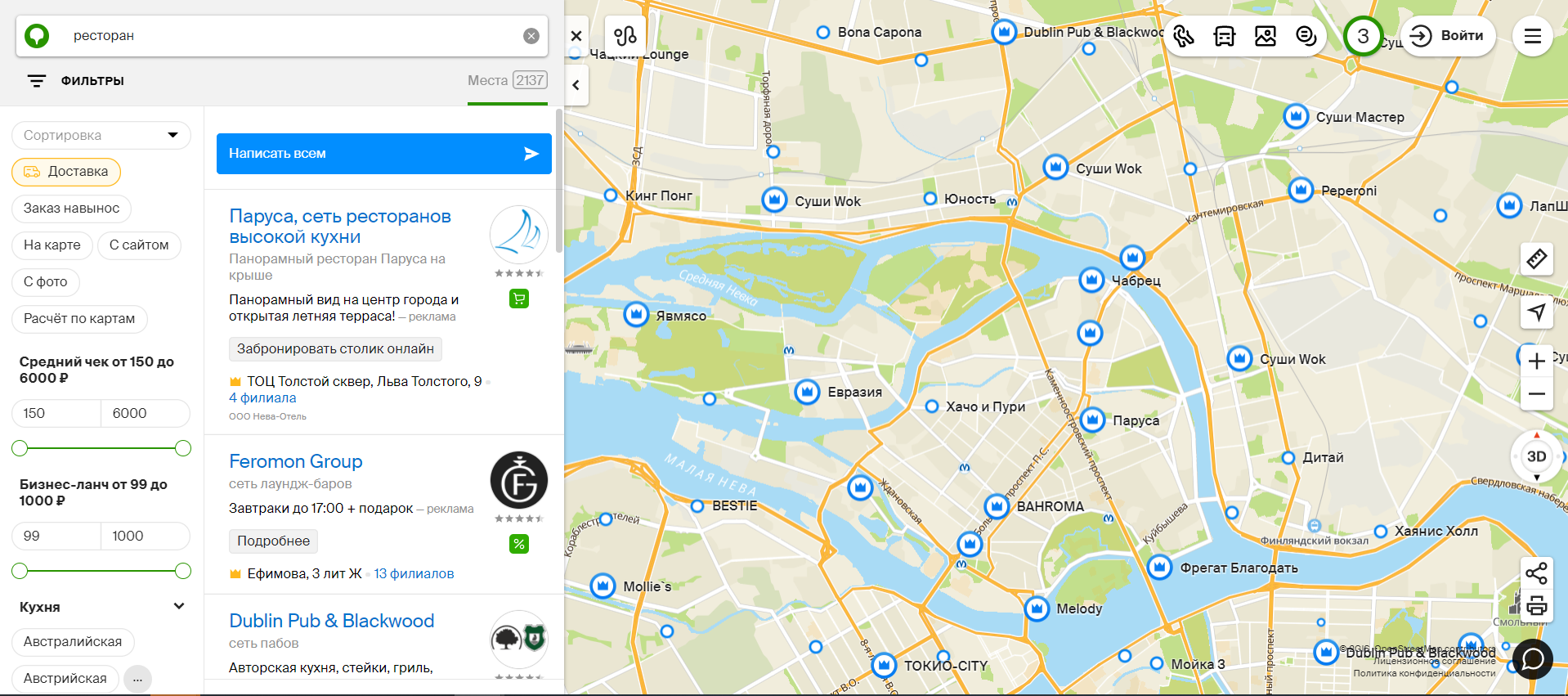Viewport: 1568px width, 696px height.
Task: Collapse the Кухня section chevron
Action: 179,606
